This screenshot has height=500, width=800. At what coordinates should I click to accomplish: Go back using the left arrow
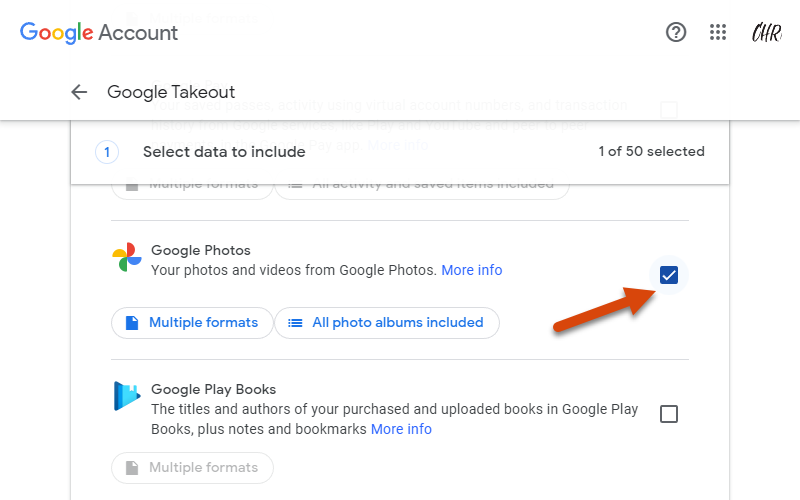[79, 92]
